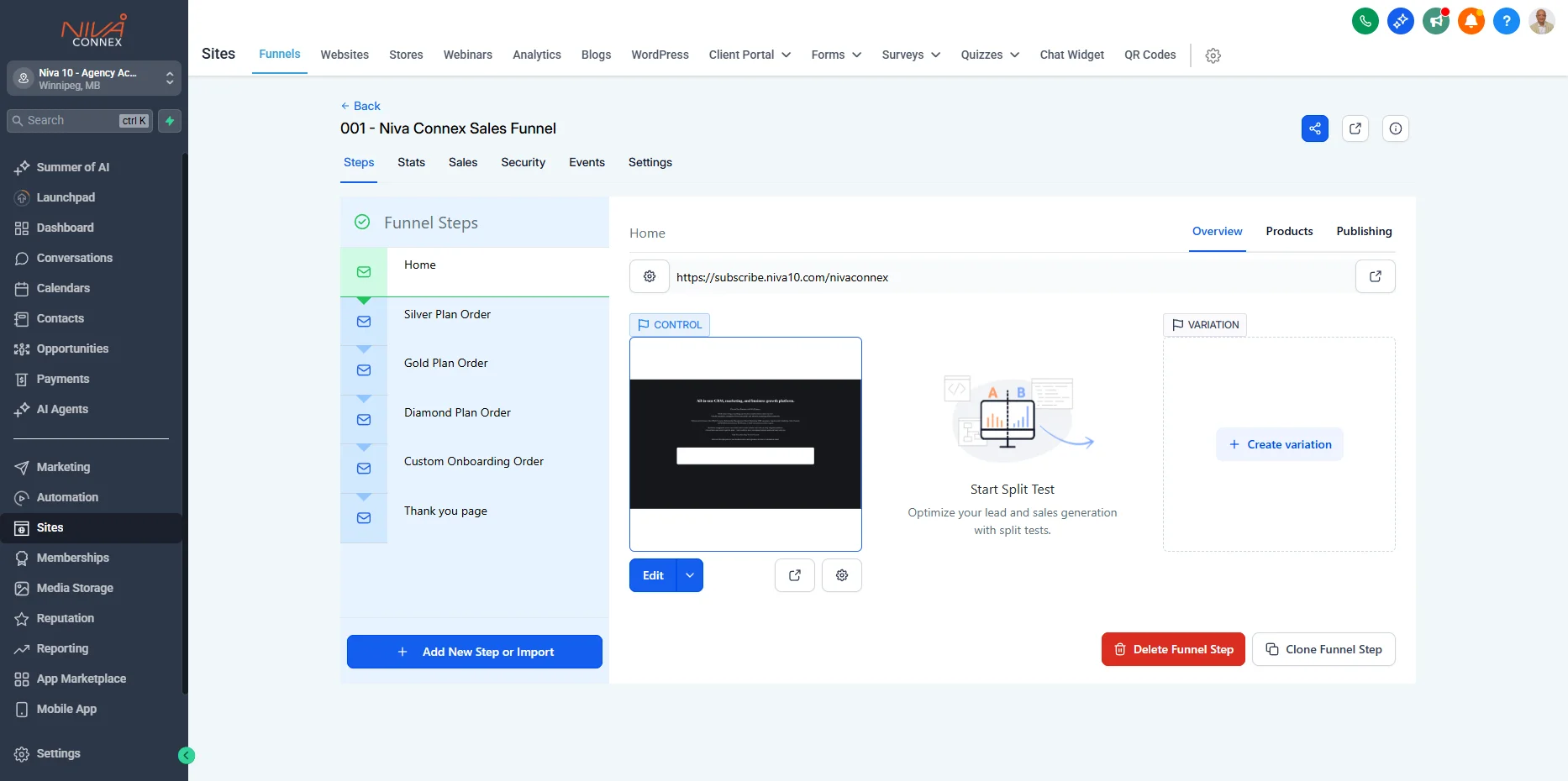Open funnel preview external link icon near title

click(x=1355, y=128)
